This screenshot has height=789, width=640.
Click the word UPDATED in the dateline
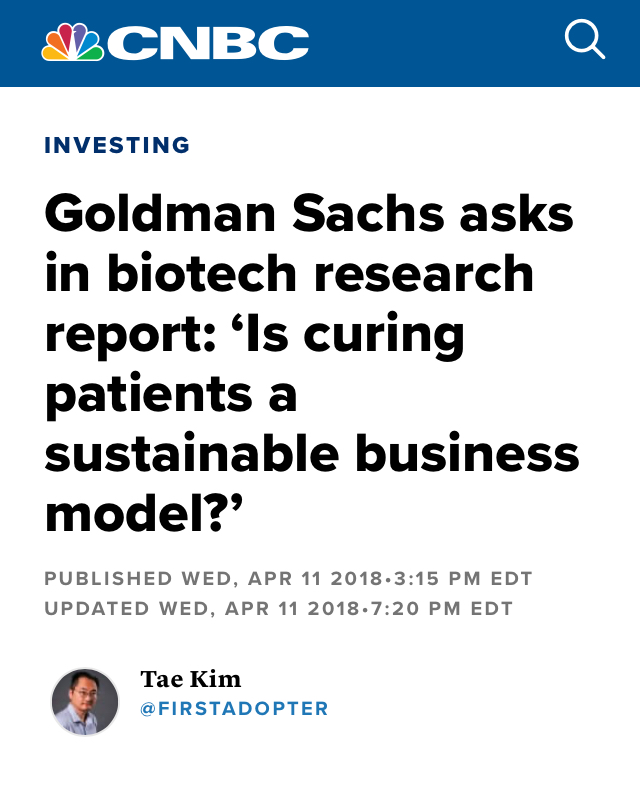[99, 608]
